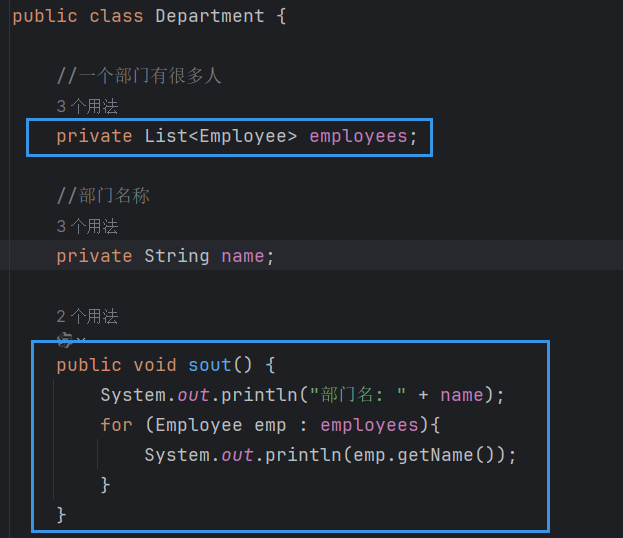Click 'println' in the emp.getName line

303,455
